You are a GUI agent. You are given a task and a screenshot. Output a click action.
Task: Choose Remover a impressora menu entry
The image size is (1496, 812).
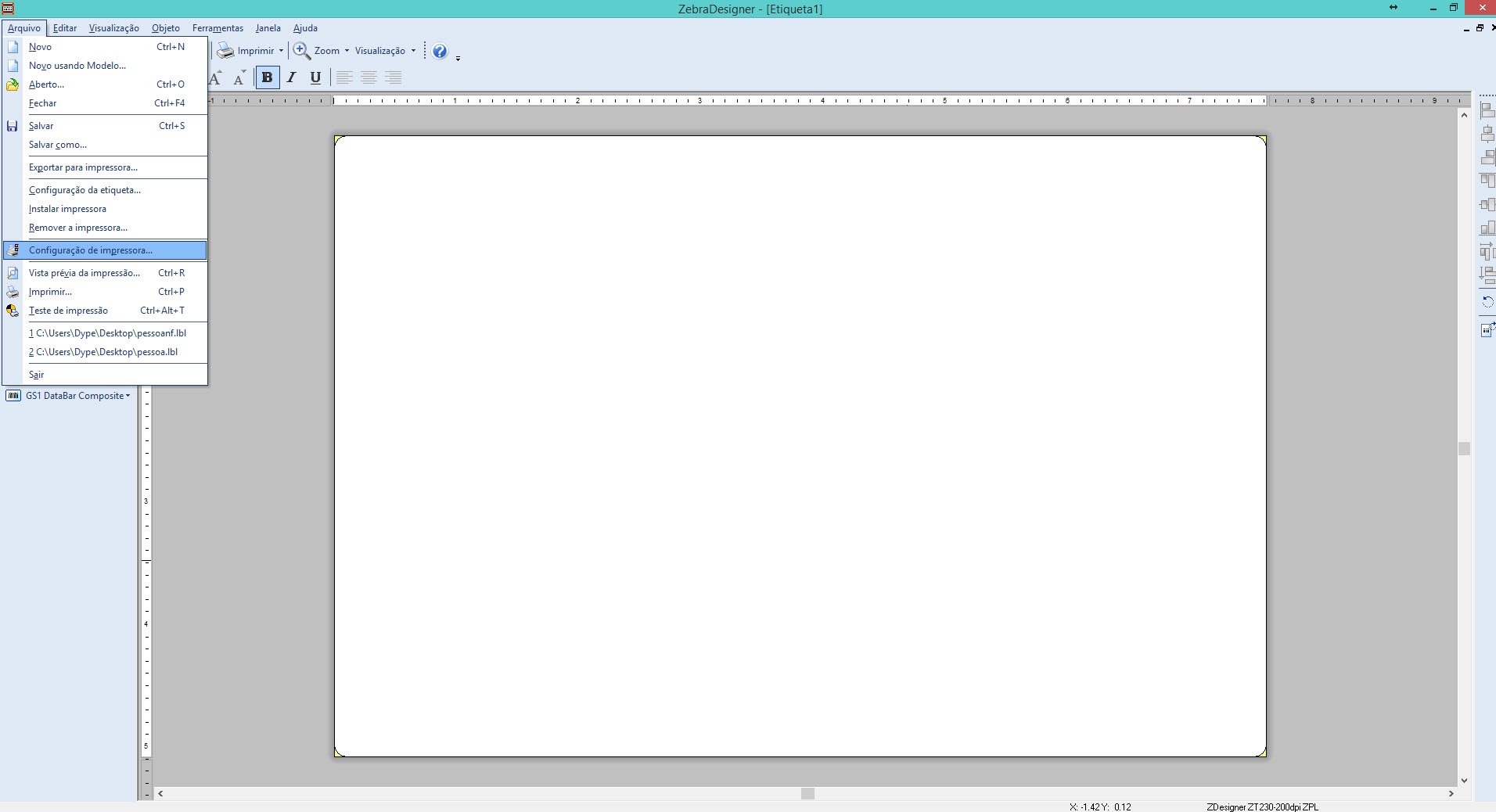pyautogui.click(x=105, y=228)
